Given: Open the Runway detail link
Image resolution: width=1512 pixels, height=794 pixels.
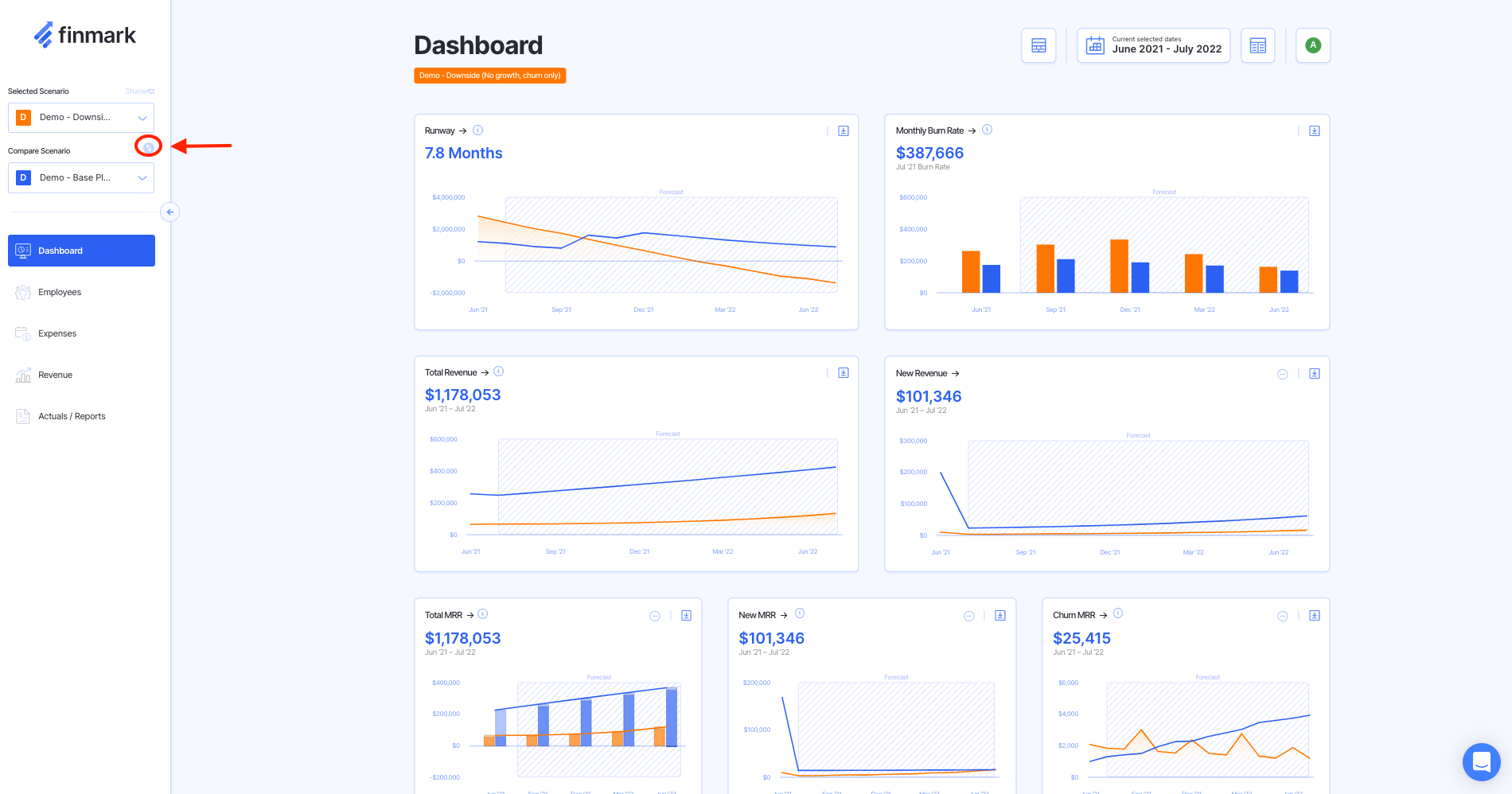Looking at the screenshot, I should click(446, 131).
